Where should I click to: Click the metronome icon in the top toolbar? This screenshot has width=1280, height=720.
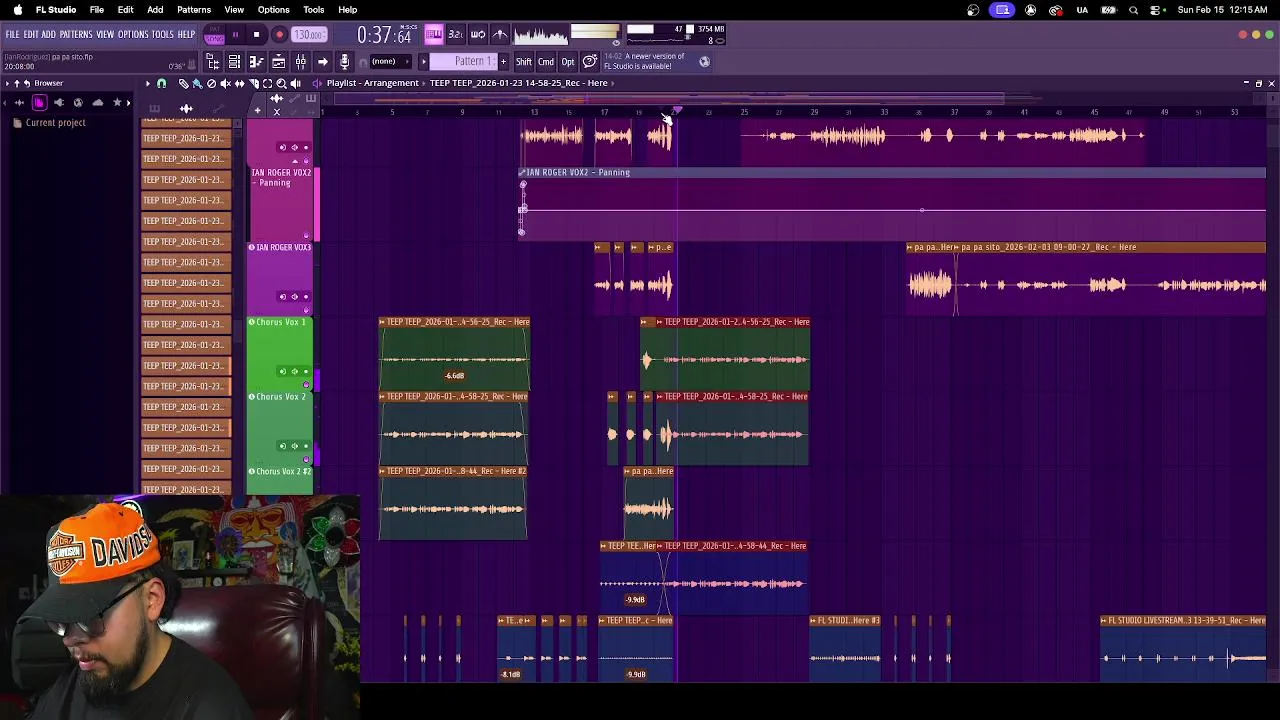500,35
